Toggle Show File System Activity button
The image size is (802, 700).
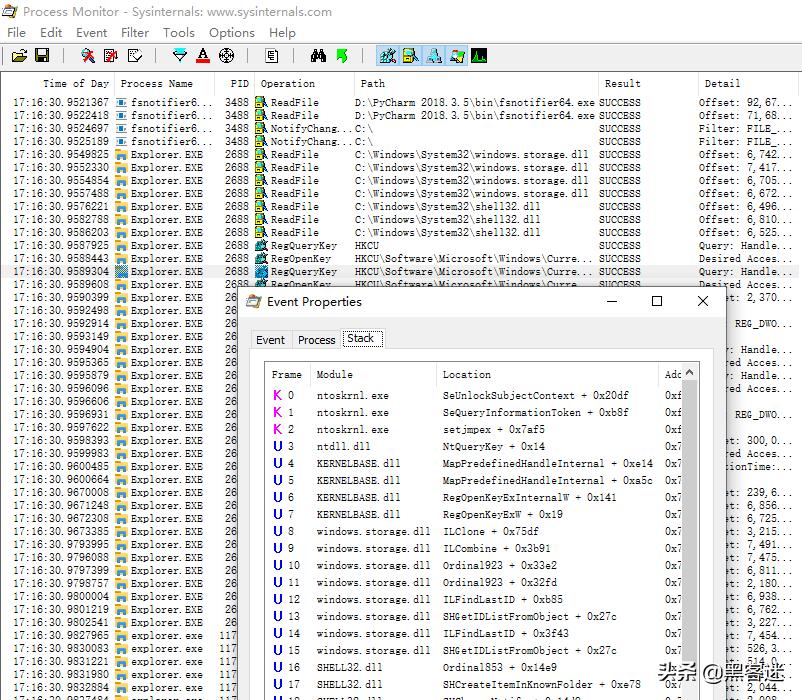(410, 56)
